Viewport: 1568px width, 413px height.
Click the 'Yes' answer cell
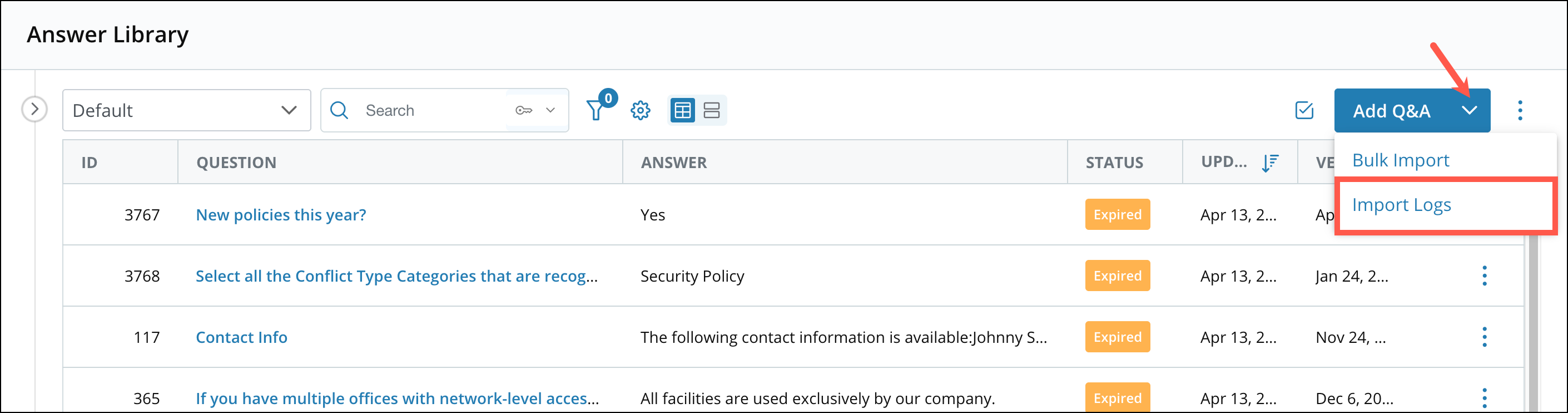(x=653, y=215)
